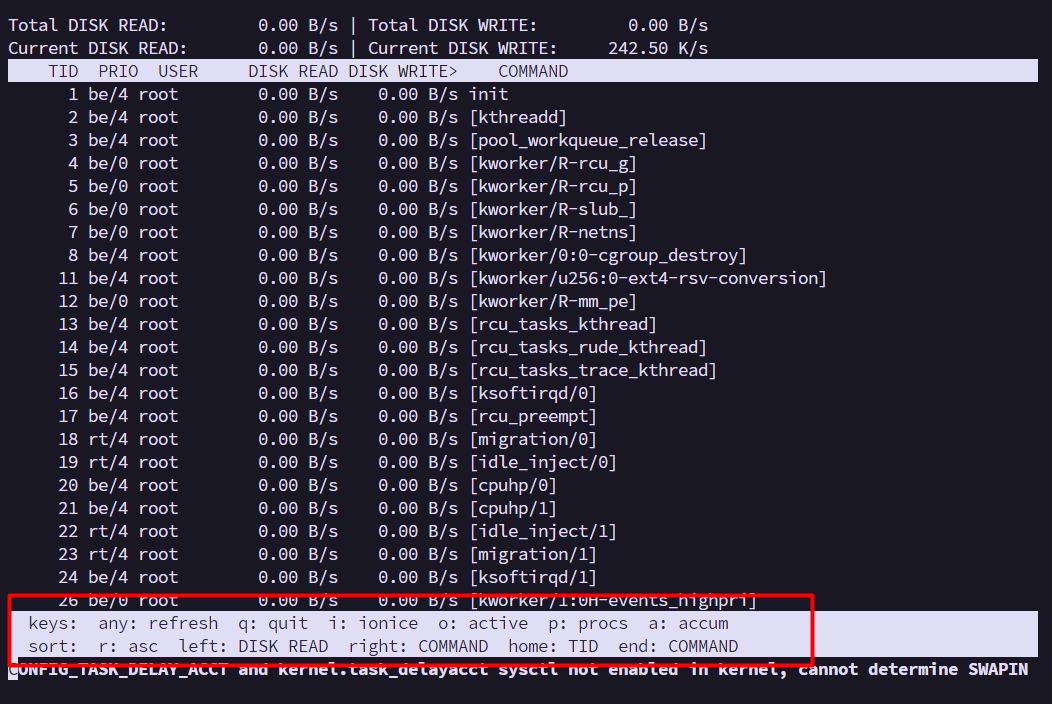This screenshot has width=1052, height=704.
Task: Toggle the 'o: active' key hint
Action: (483, 623)
